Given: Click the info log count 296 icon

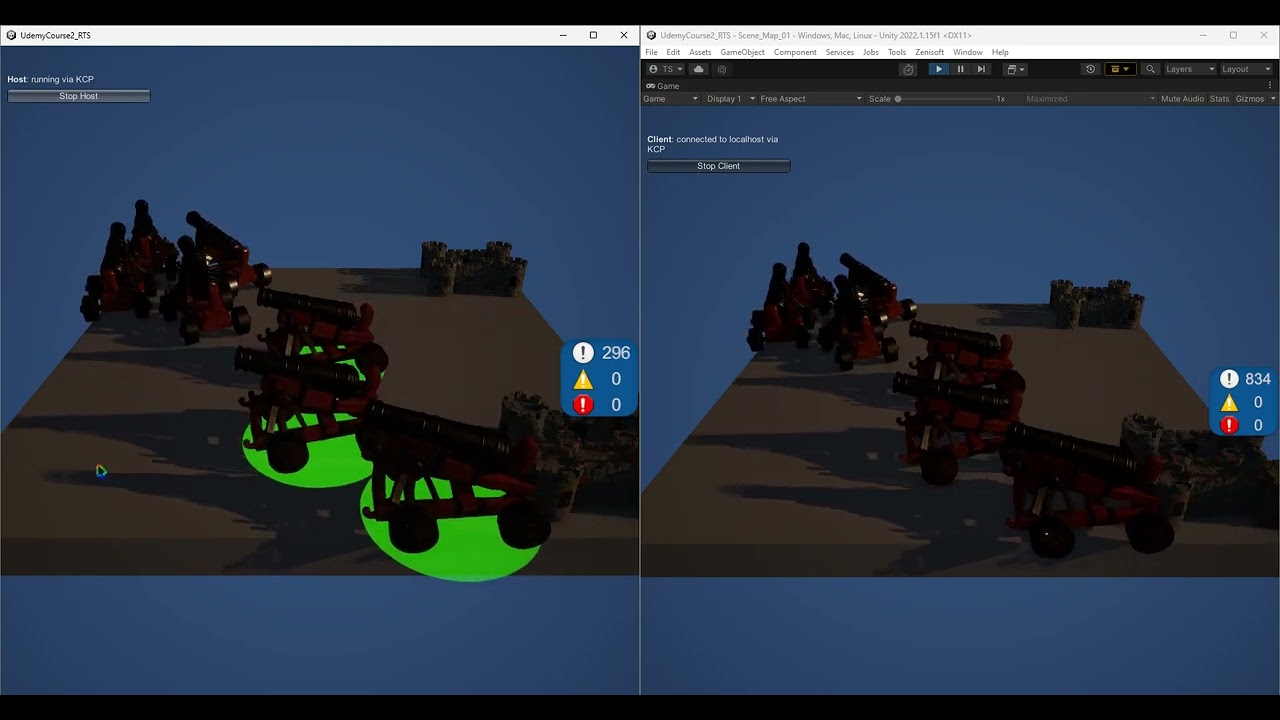Looking at the screenshot, I should [583, 353].
